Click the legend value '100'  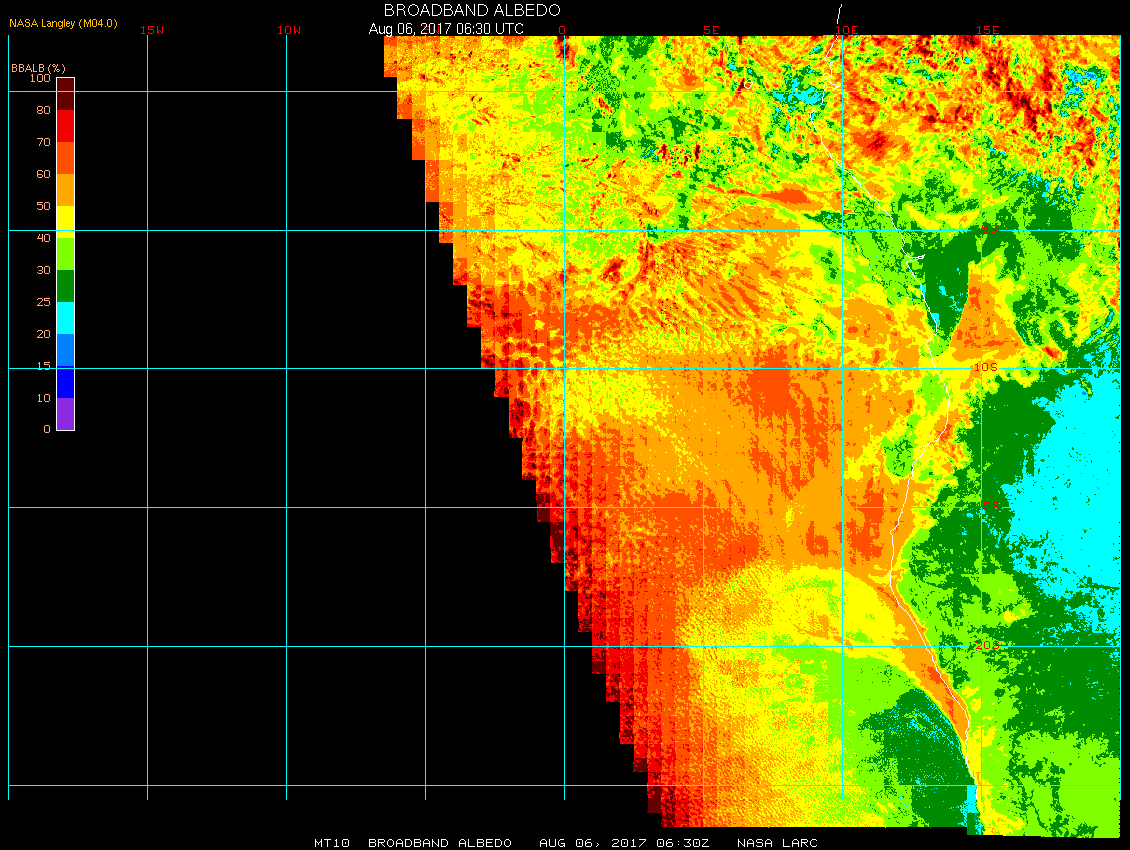coord(40,78)
